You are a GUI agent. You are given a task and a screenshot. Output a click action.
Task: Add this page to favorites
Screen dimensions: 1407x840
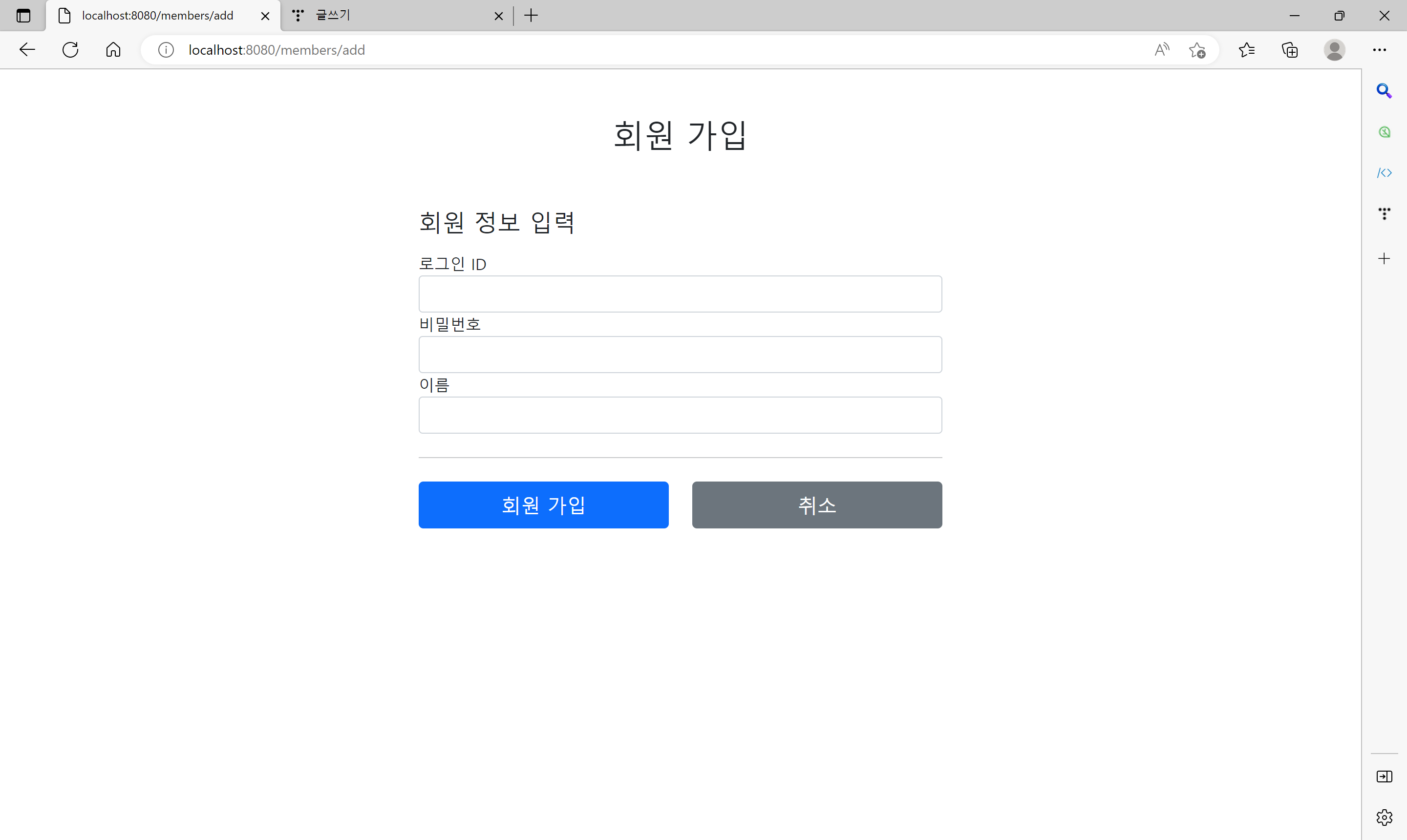[x=1197, y=50]
